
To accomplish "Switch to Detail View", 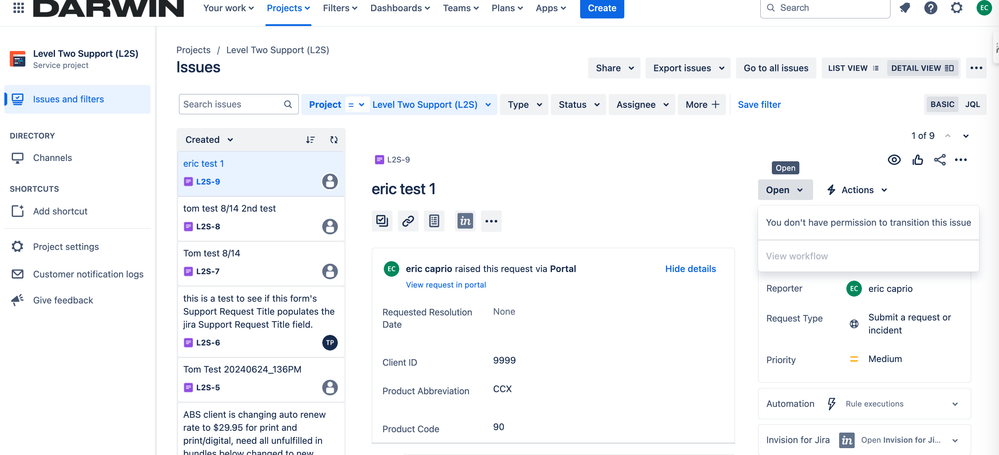I will click(x=923, y=68).
